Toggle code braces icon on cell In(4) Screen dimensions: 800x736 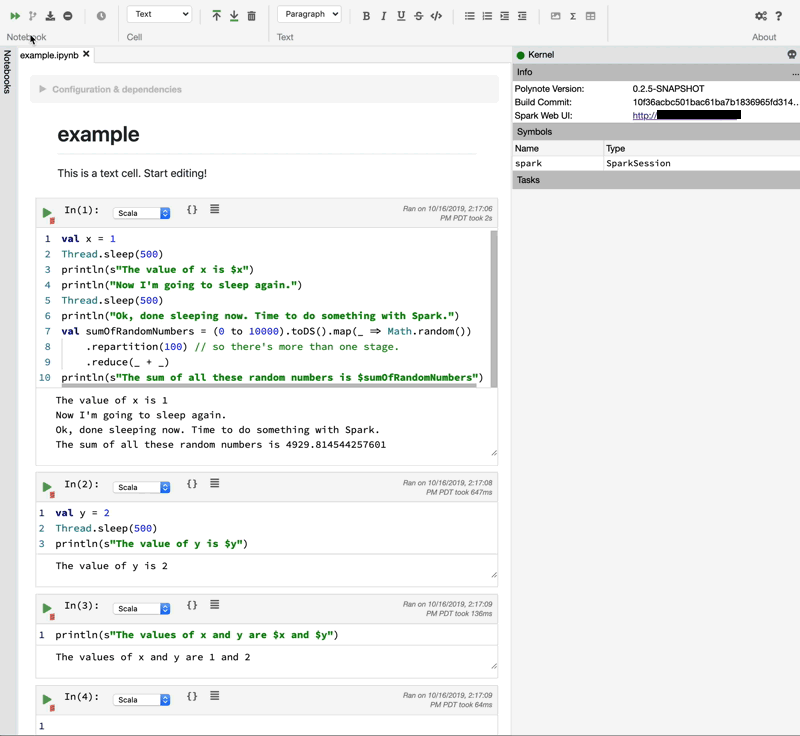coord(192,696)
